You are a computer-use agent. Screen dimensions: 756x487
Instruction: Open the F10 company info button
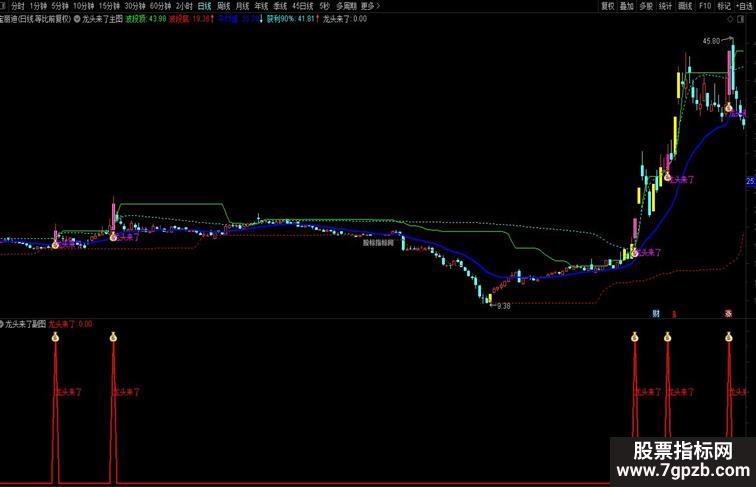coord(704,6)
